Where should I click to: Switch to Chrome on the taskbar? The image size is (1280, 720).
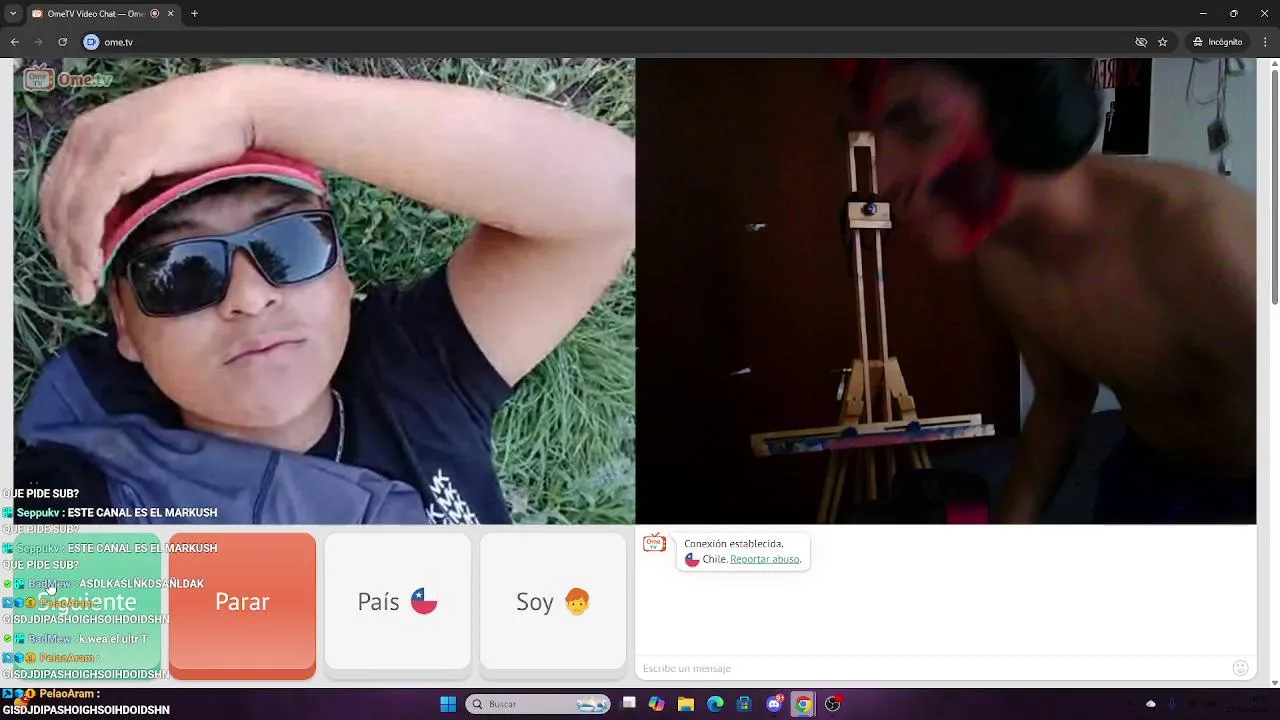point(803,704)
